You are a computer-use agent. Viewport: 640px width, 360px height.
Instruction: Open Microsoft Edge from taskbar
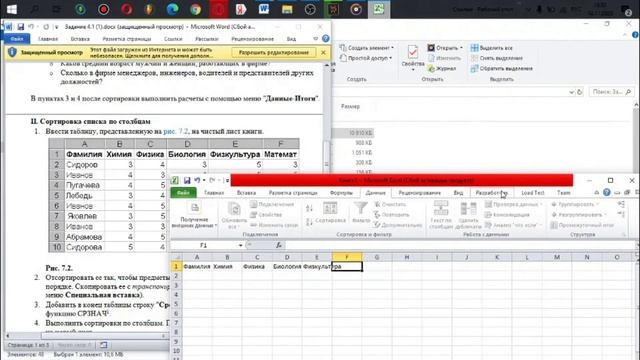(172, 9)
